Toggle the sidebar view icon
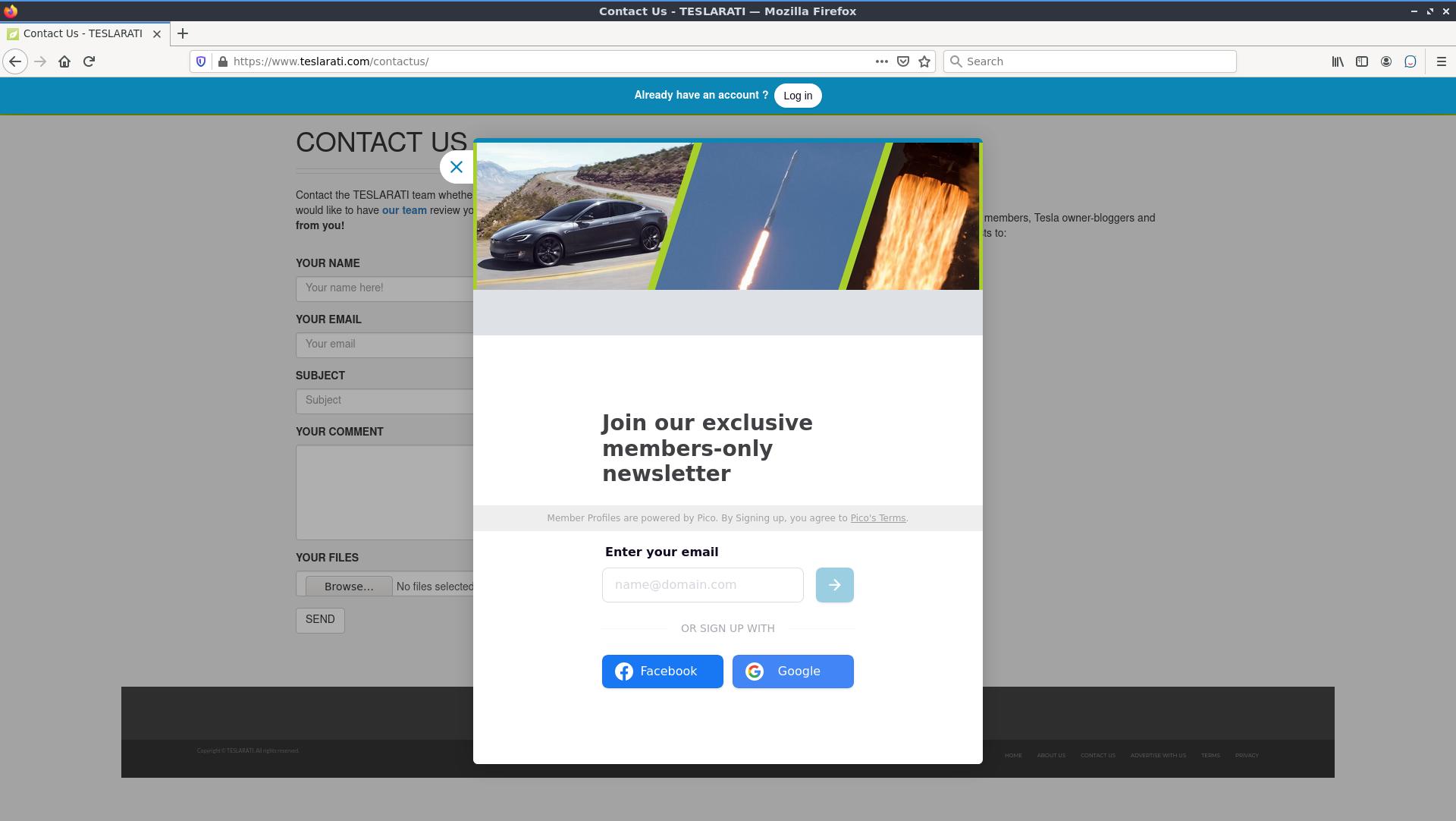This screenshot has width=1456, height=821. (1362, 61)
